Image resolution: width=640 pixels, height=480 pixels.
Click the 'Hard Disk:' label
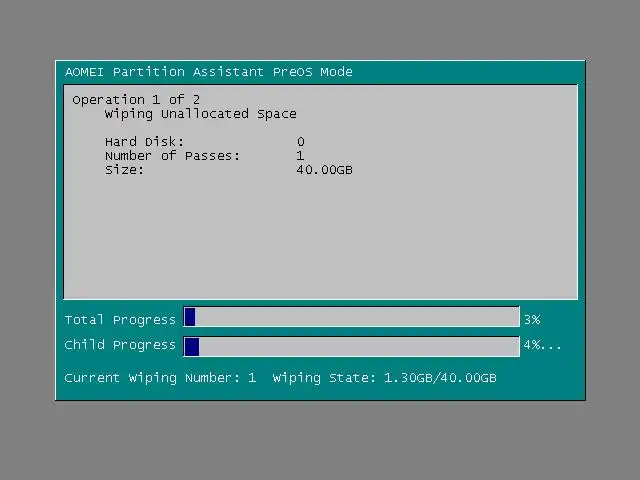pyautogui.click(x=144, y=142)
